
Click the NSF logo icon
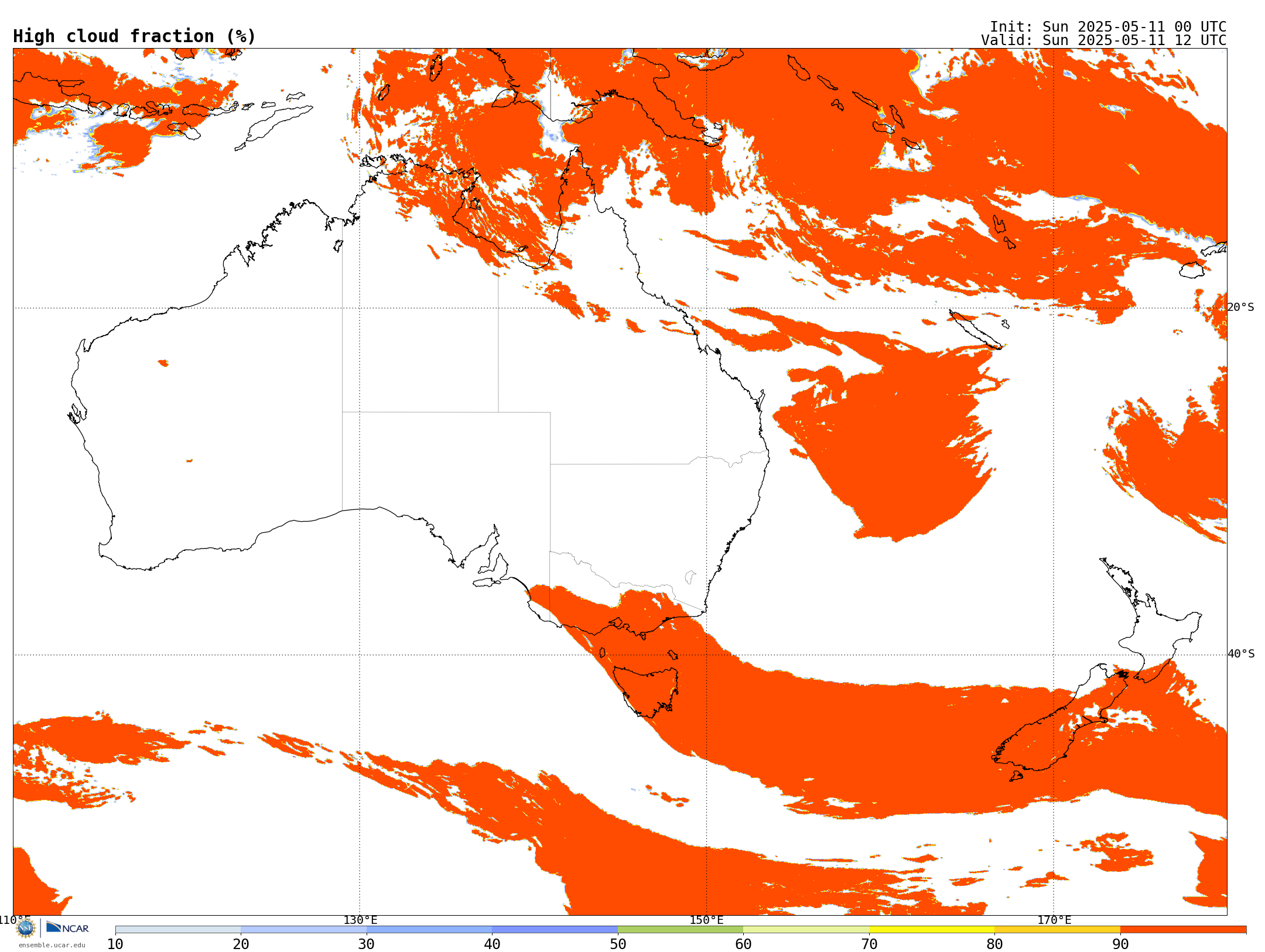(x=26, y=928)
